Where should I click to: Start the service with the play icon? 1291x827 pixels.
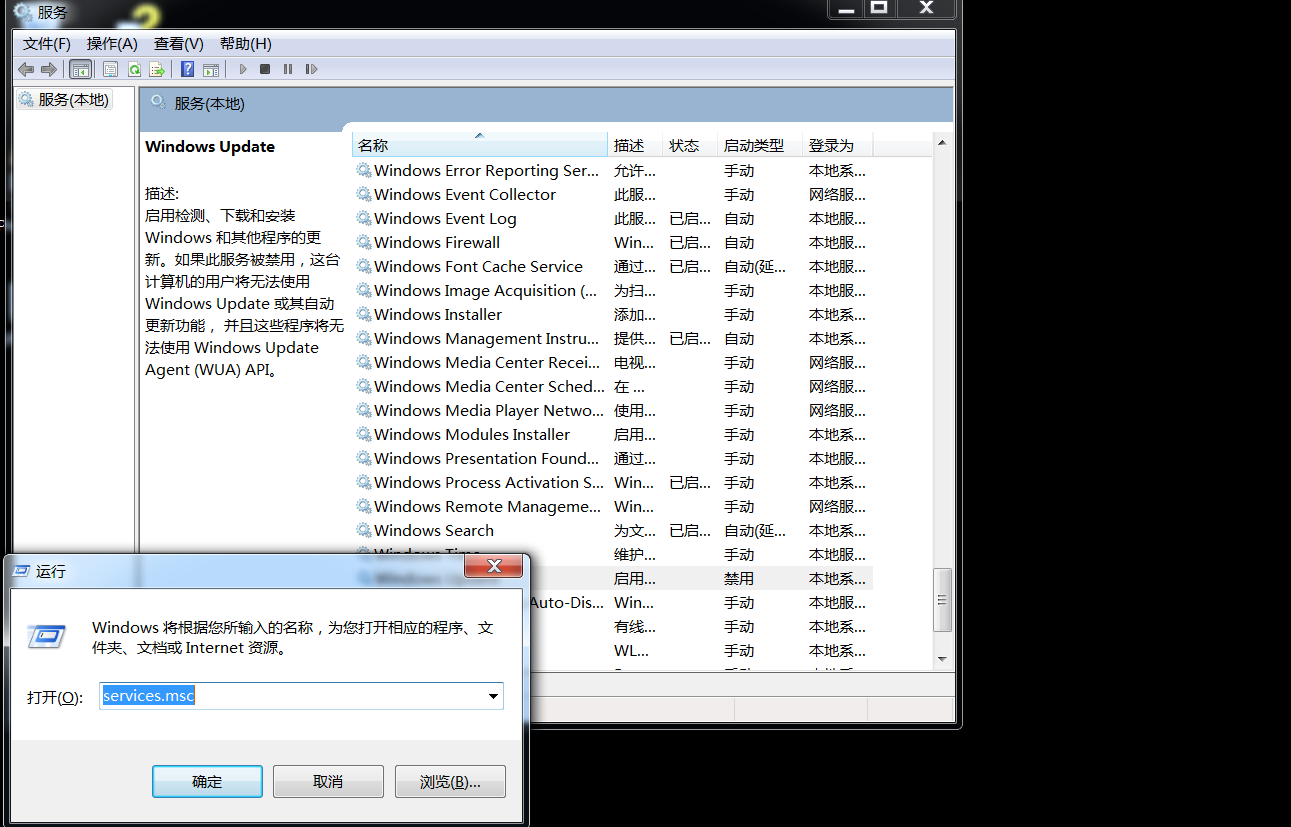pyautogui.click(x=242, y=69)
